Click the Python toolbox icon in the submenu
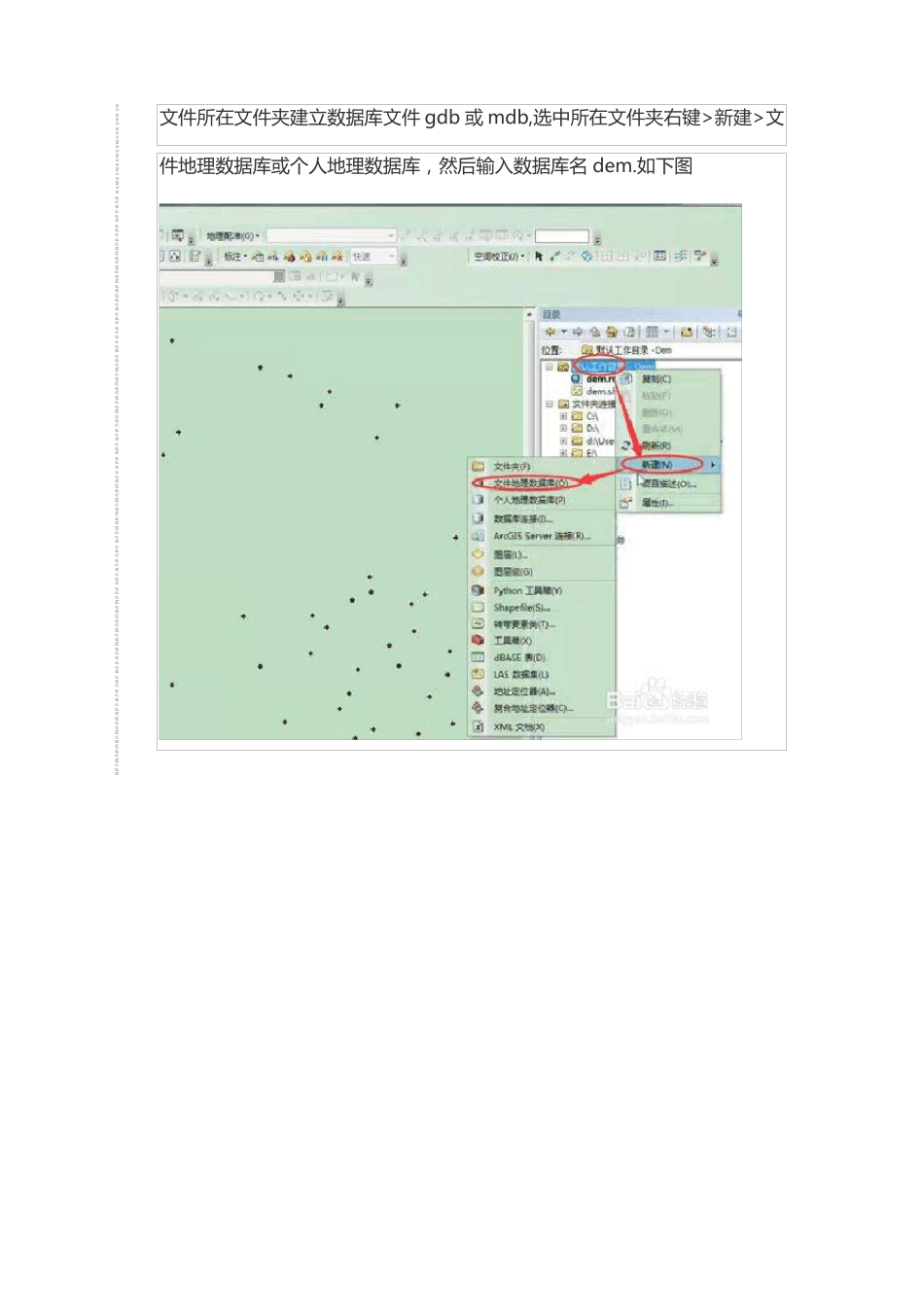 478,590
